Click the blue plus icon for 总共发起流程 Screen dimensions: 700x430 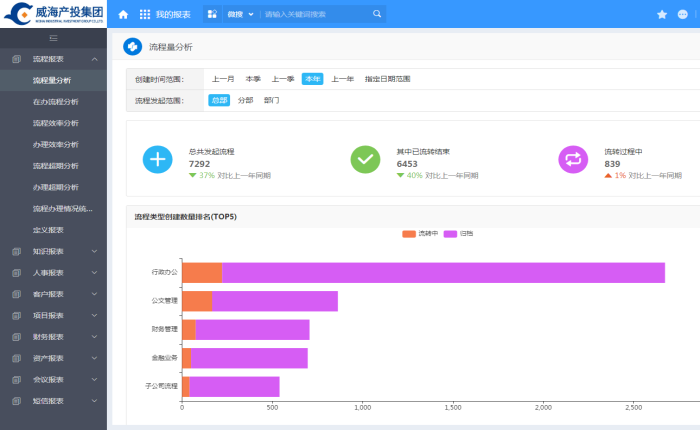point(157,159)
